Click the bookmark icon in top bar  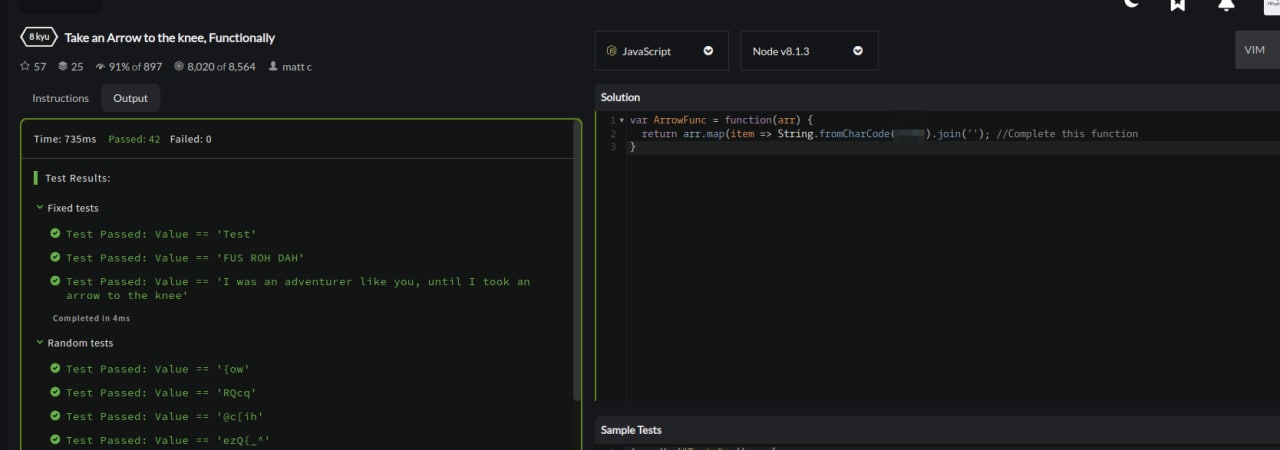(x=1178, y=4)
